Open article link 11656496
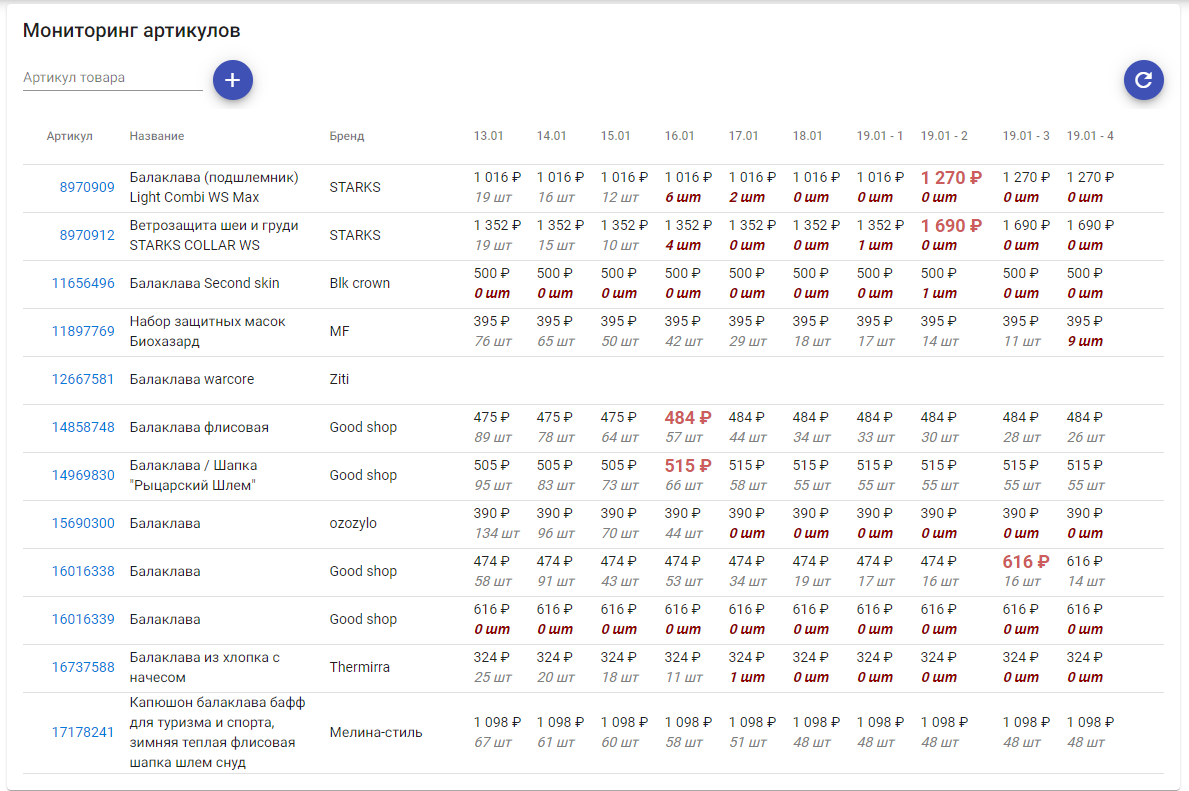The width and height of the screenshot is (1189, 791). pos(83,283)
